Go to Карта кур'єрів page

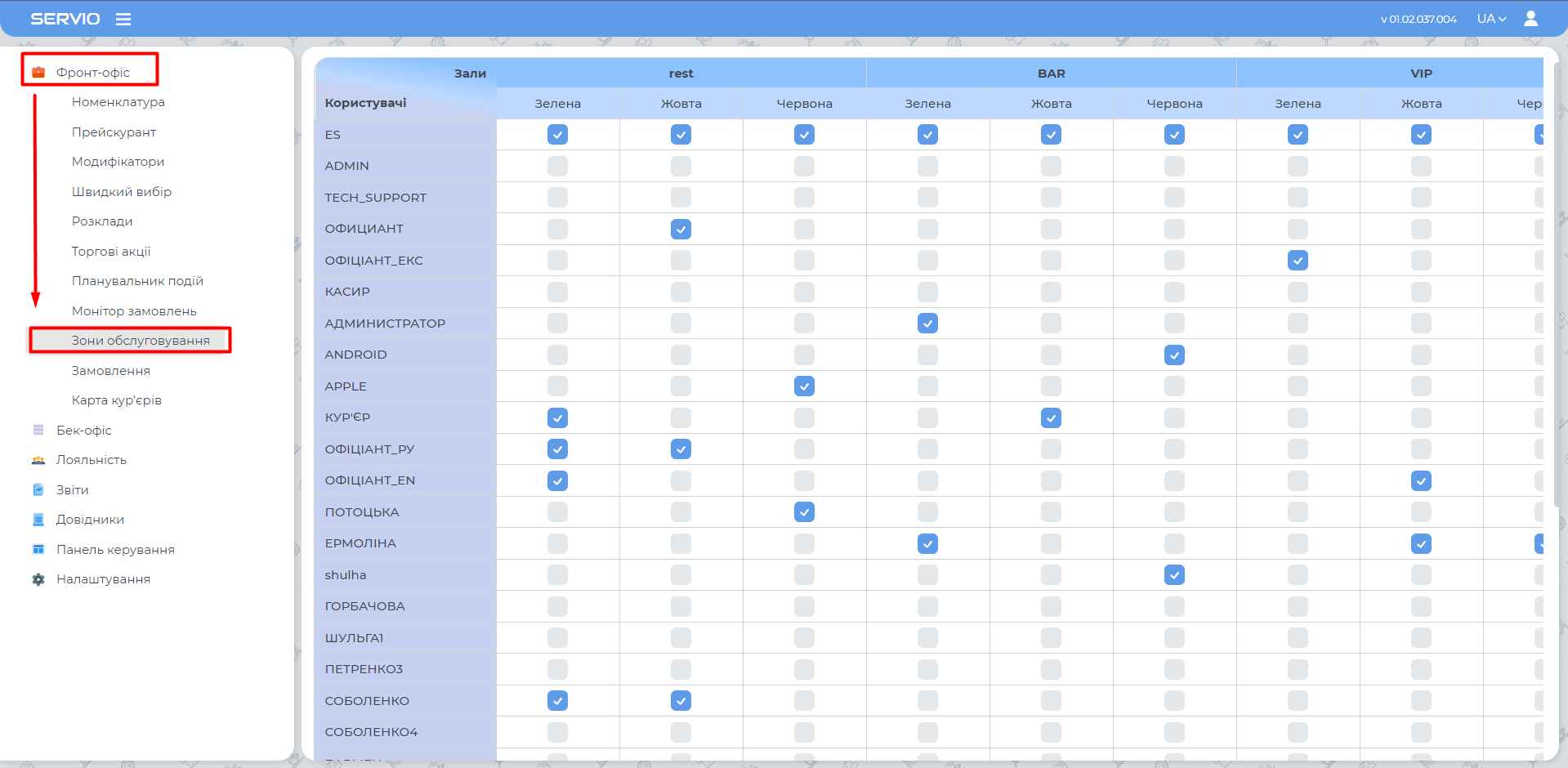[x=117, y=400]
